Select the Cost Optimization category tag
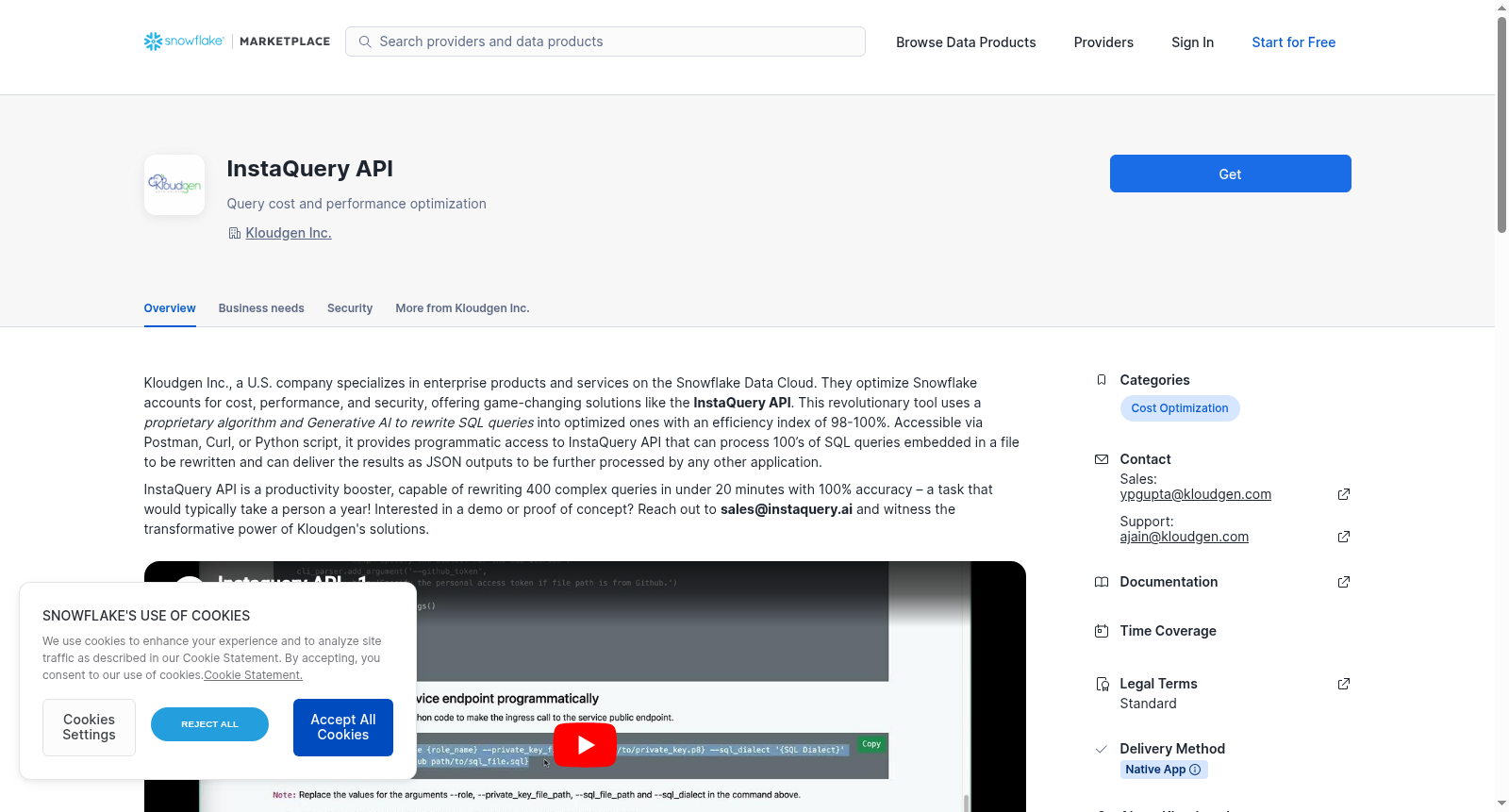1509x812 pixels. 1180,408
